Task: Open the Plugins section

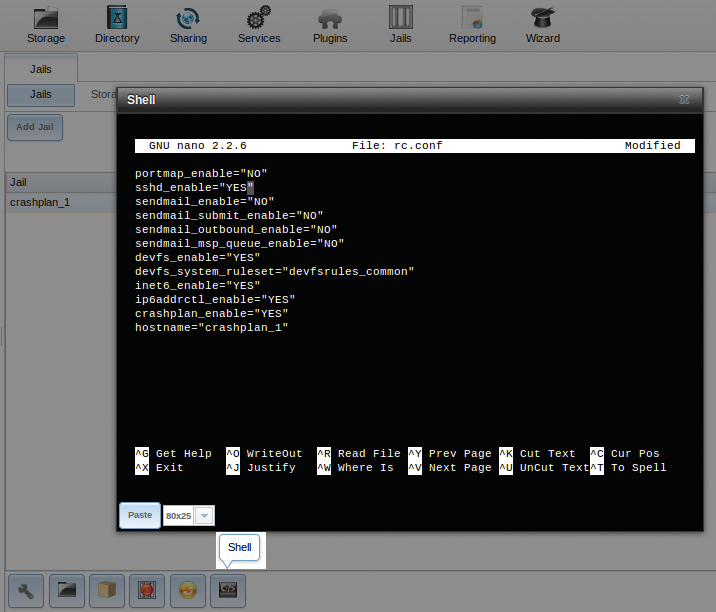Action: coord(330,25)
